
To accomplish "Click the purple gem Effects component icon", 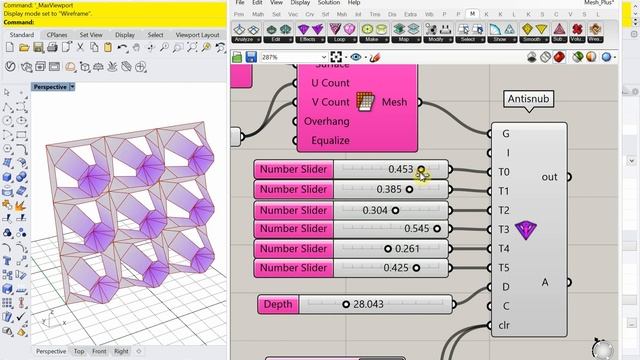I will pyautogui.click(x=303, y=29).
